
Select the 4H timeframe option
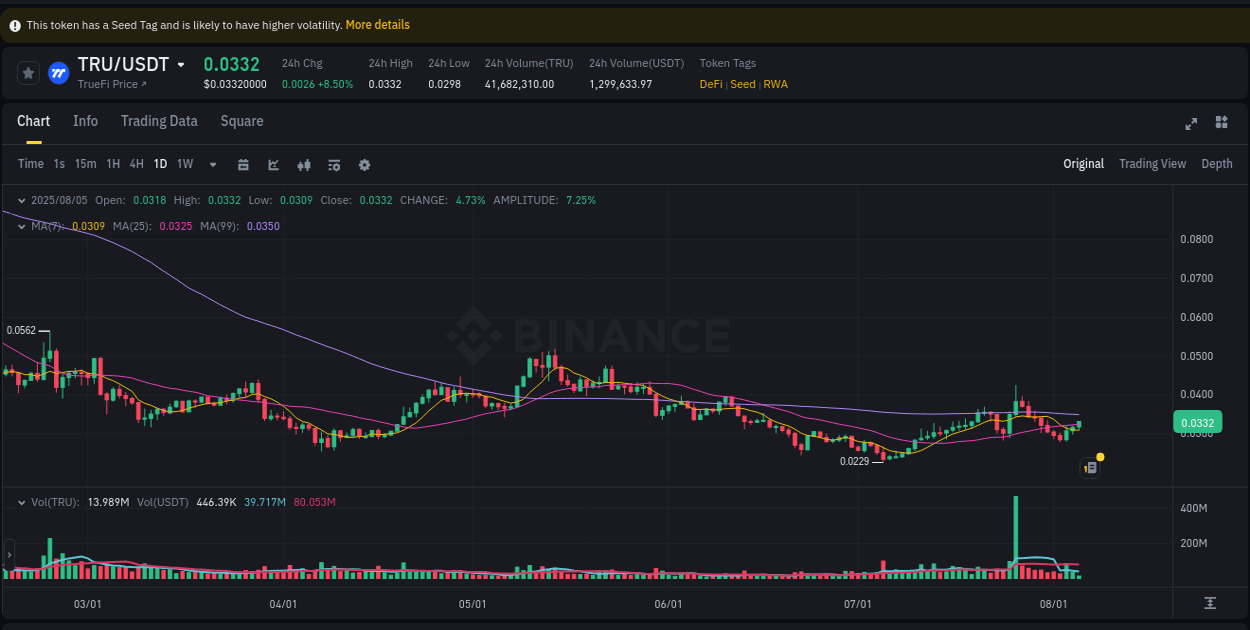coord(136,164)
